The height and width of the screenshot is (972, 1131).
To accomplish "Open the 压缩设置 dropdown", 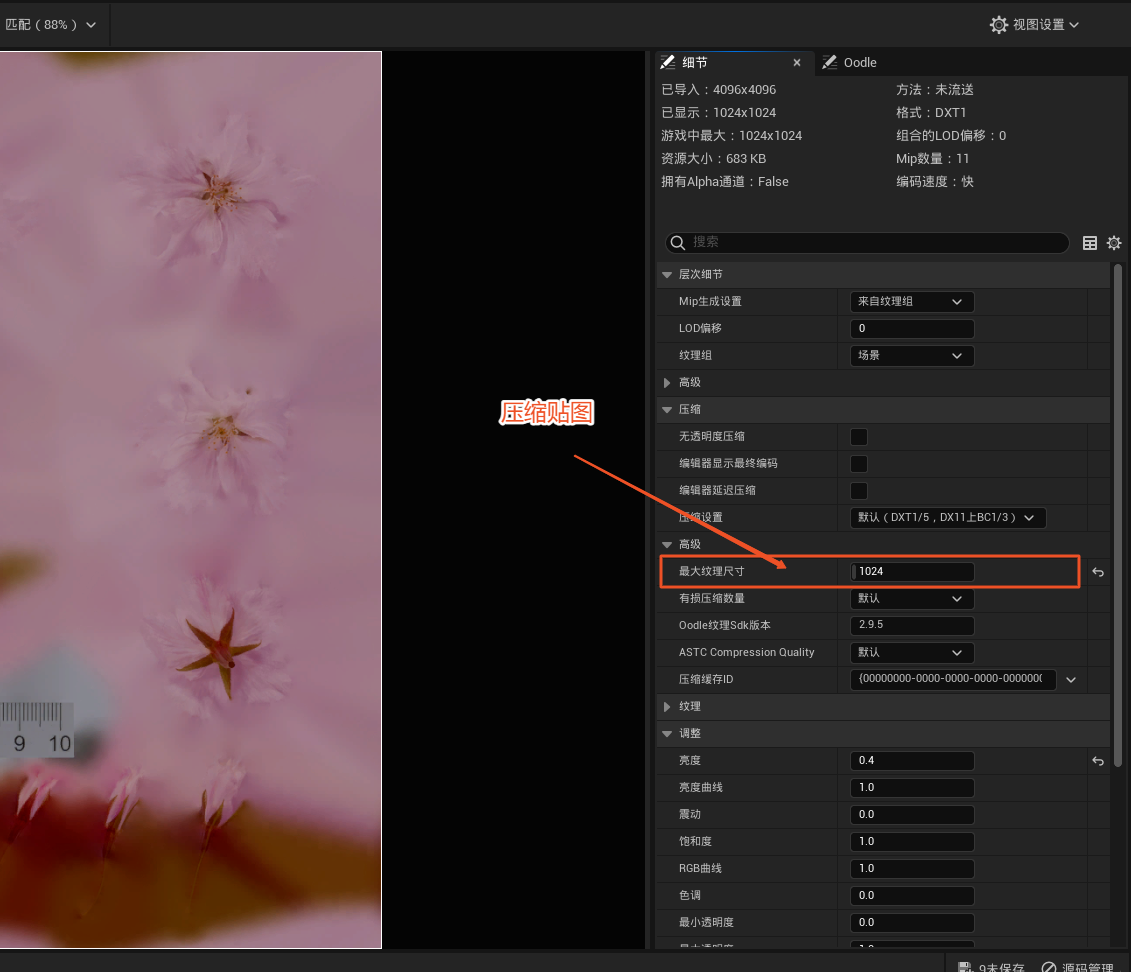I will point(946,518).
